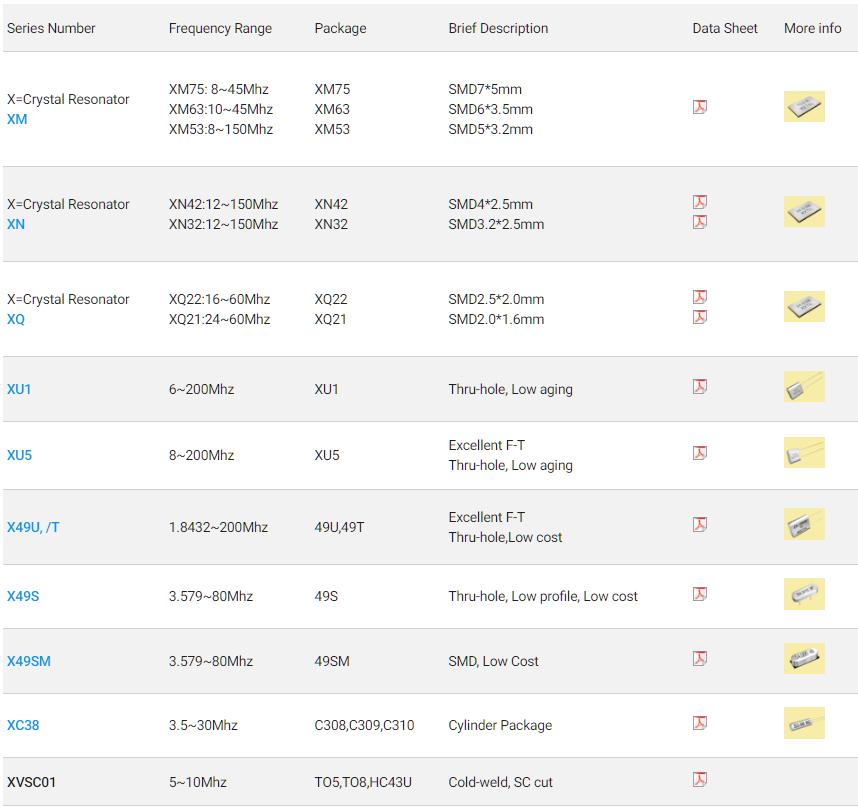Viewport: 858px width, 809px height.
Task: Click the XU1 thru-hole crystal thumbnail
Action: pos(804,387)
